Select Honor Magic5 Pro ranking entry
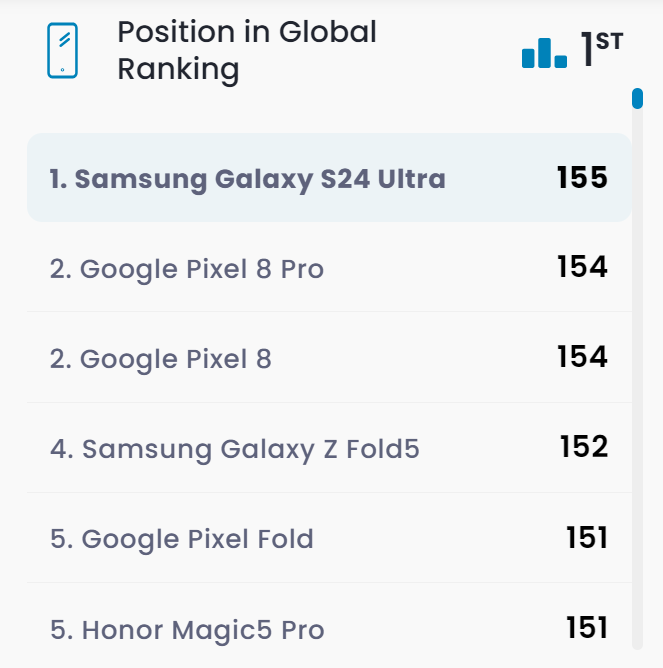The height and width of the screenshot is (668, 663). [x=187, y=630]
